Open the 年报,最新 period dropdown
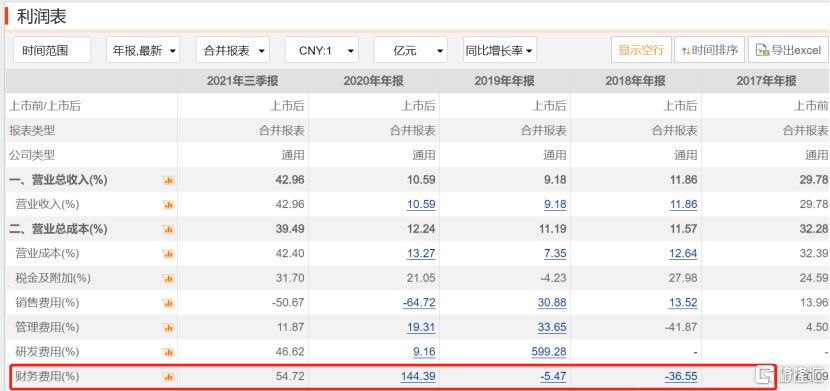This screenshot has width=830, height=391. pos(143,50)
